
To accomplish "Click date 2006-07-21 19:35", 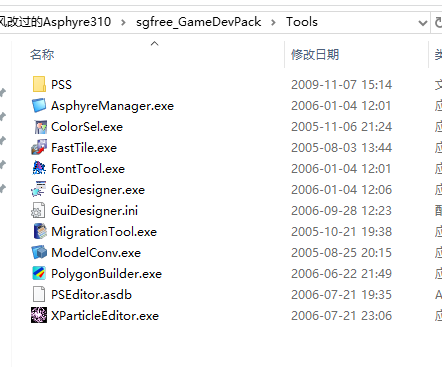I will [x=341, y=295].
